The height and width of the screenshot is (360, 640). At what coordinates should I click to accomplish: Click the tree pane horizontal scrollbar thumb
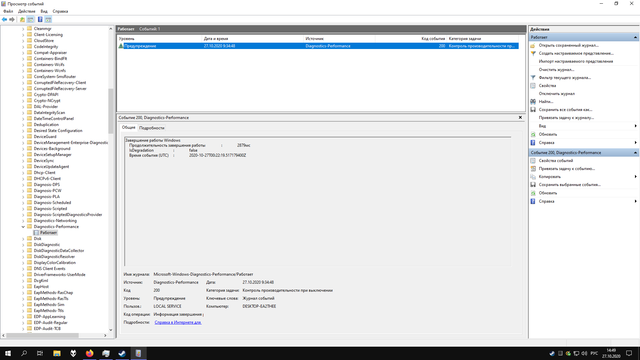(42, 336)
